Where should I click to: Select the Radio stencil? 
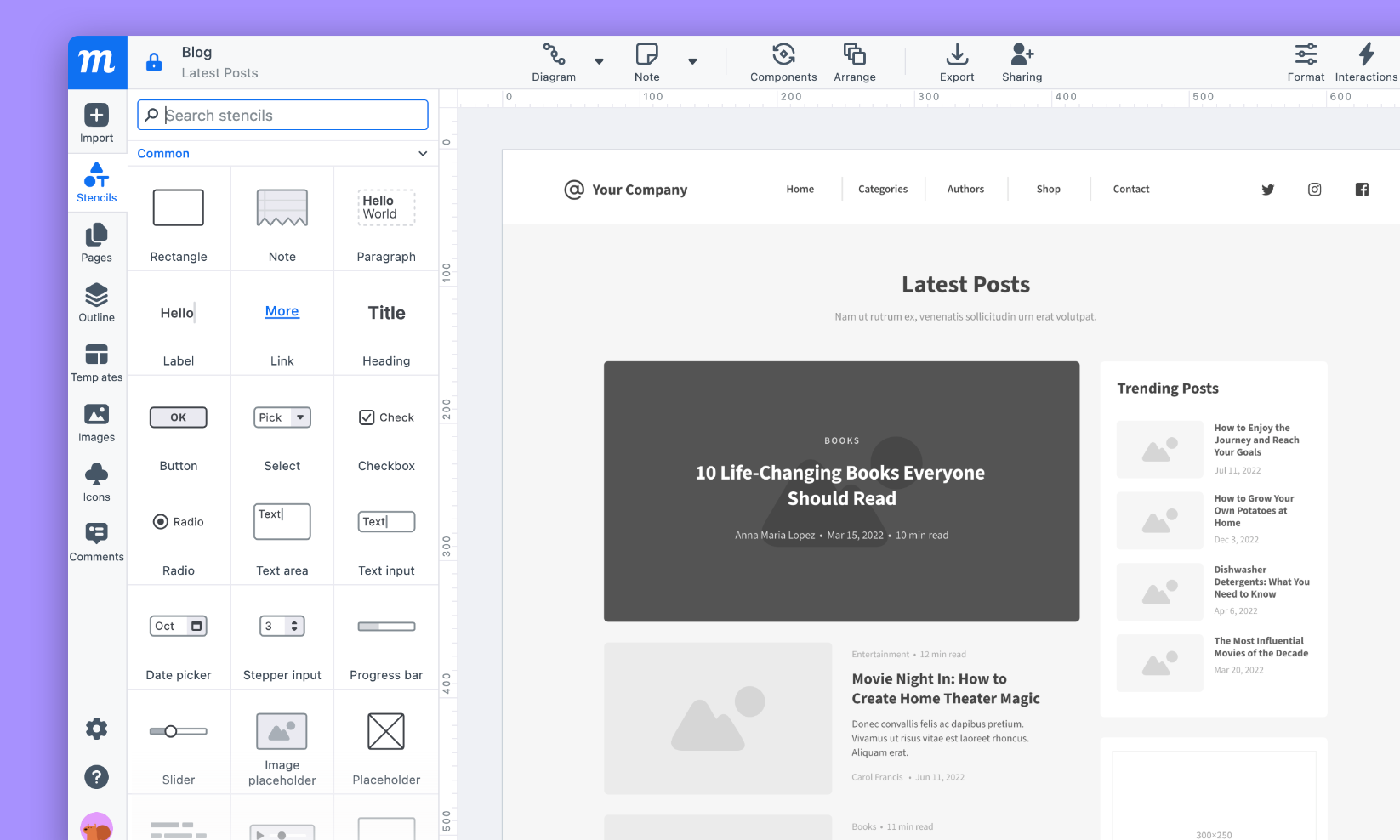click(x=179, y=532)
